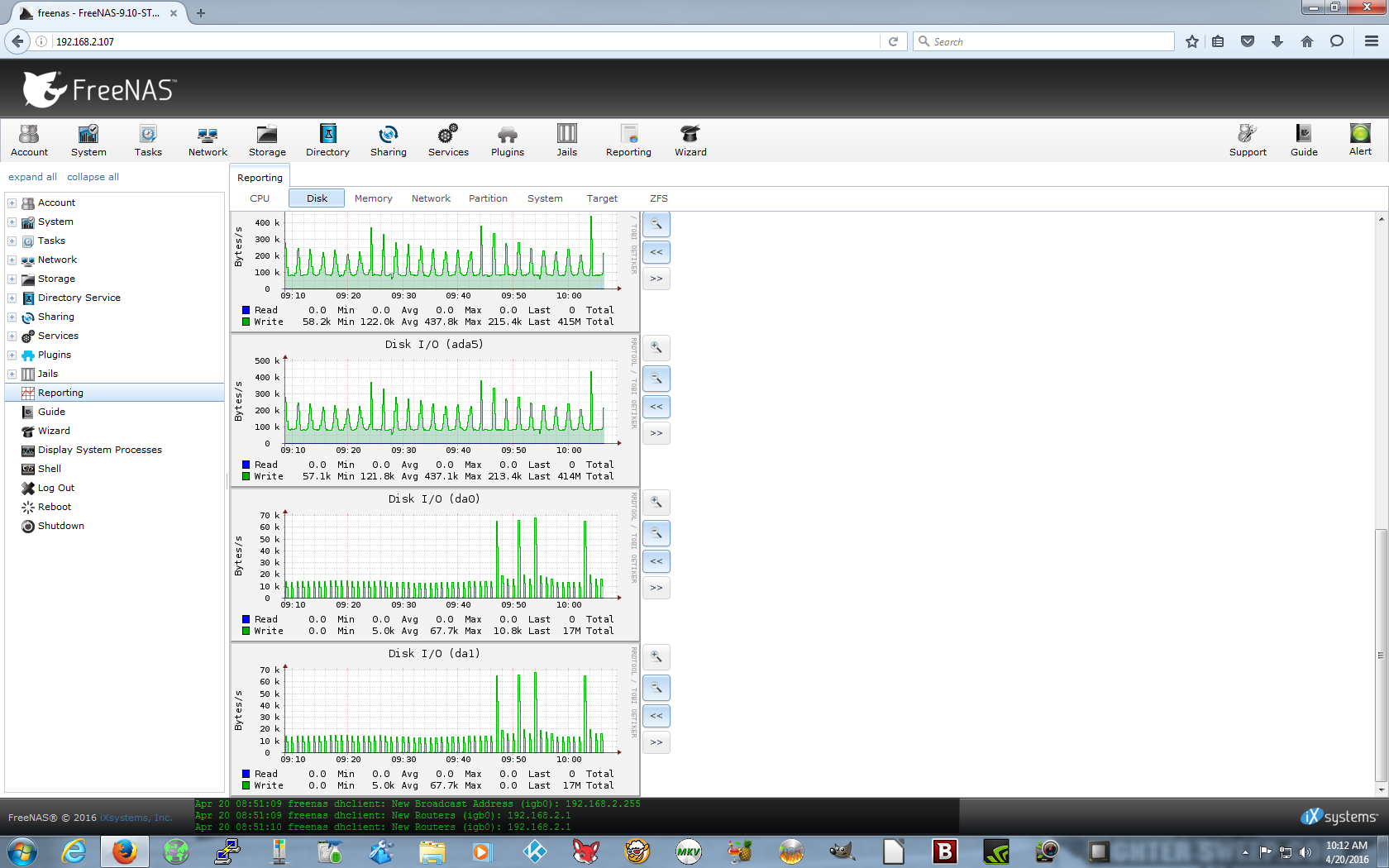Open the Jails toolbar icon
The image size is (1389, 868).
pos(566,140)
